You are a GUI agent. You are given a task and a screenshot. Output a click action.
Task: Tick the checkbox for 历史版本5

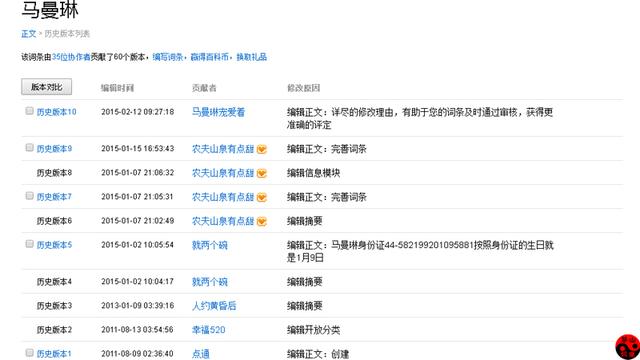tap(29, 244)
